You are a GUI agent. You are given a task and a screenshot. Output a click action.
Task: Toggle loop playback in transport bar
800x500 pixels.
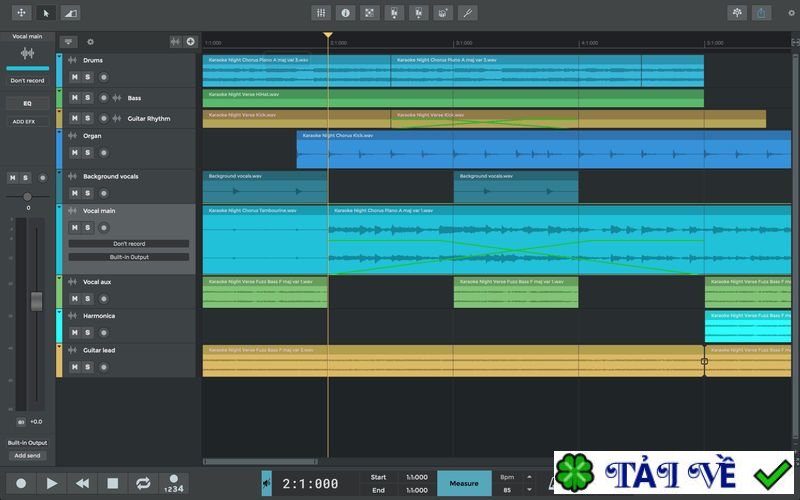(x=143, y=483)
